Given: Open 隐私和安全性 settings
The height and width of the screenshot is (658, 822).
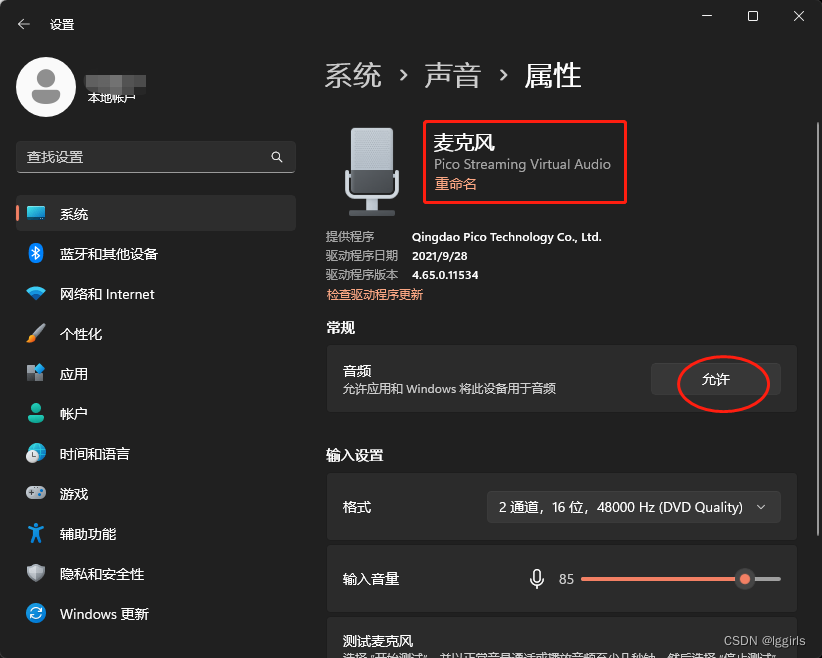Looking at the screenshot, I should [156, 573].
